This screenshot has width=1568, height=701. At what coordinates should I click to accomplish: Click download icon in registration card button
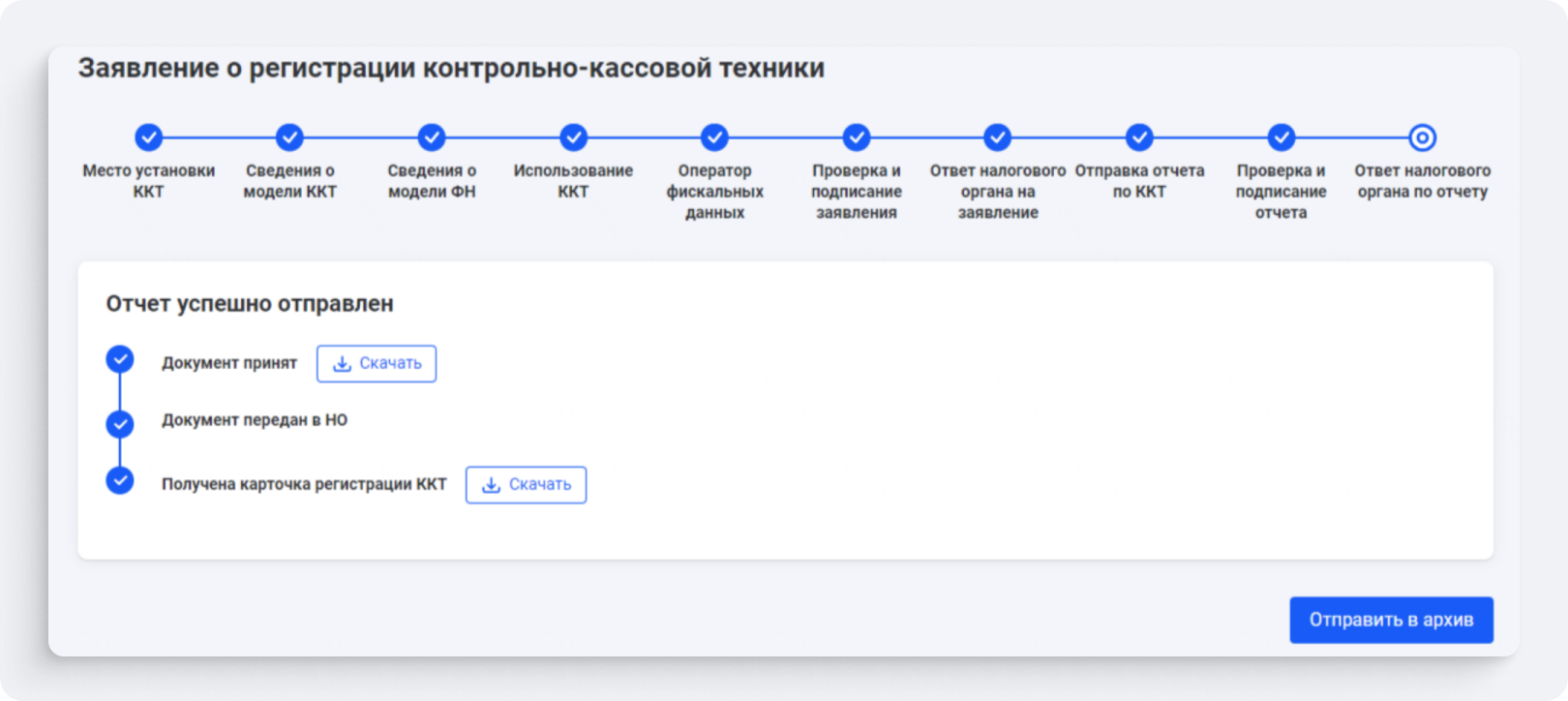point(491,485)
